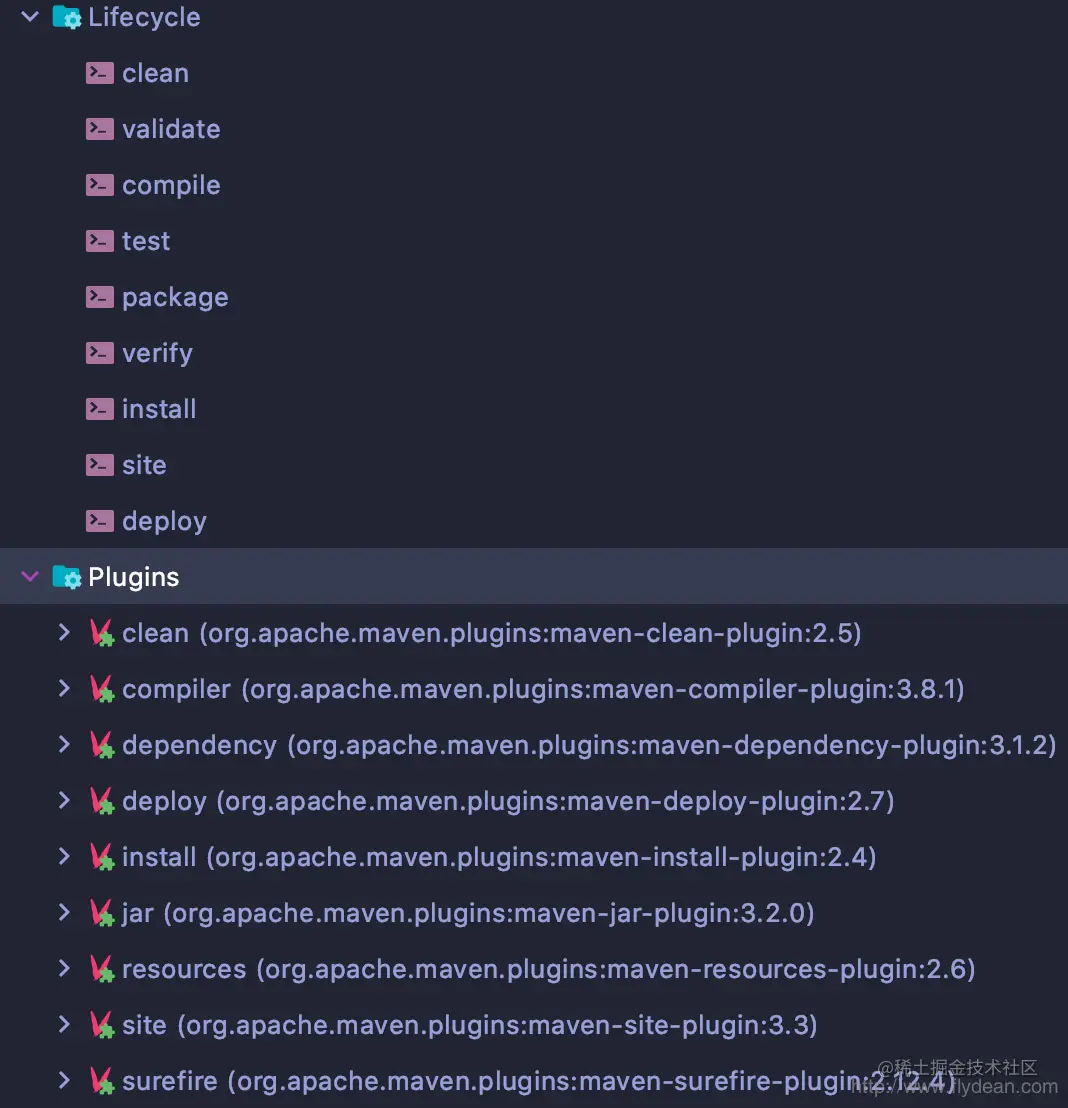This screenshot has height=1108, width=1068.
Task: Click the Lifecycle folder gear icon
Action: [67, 17]
